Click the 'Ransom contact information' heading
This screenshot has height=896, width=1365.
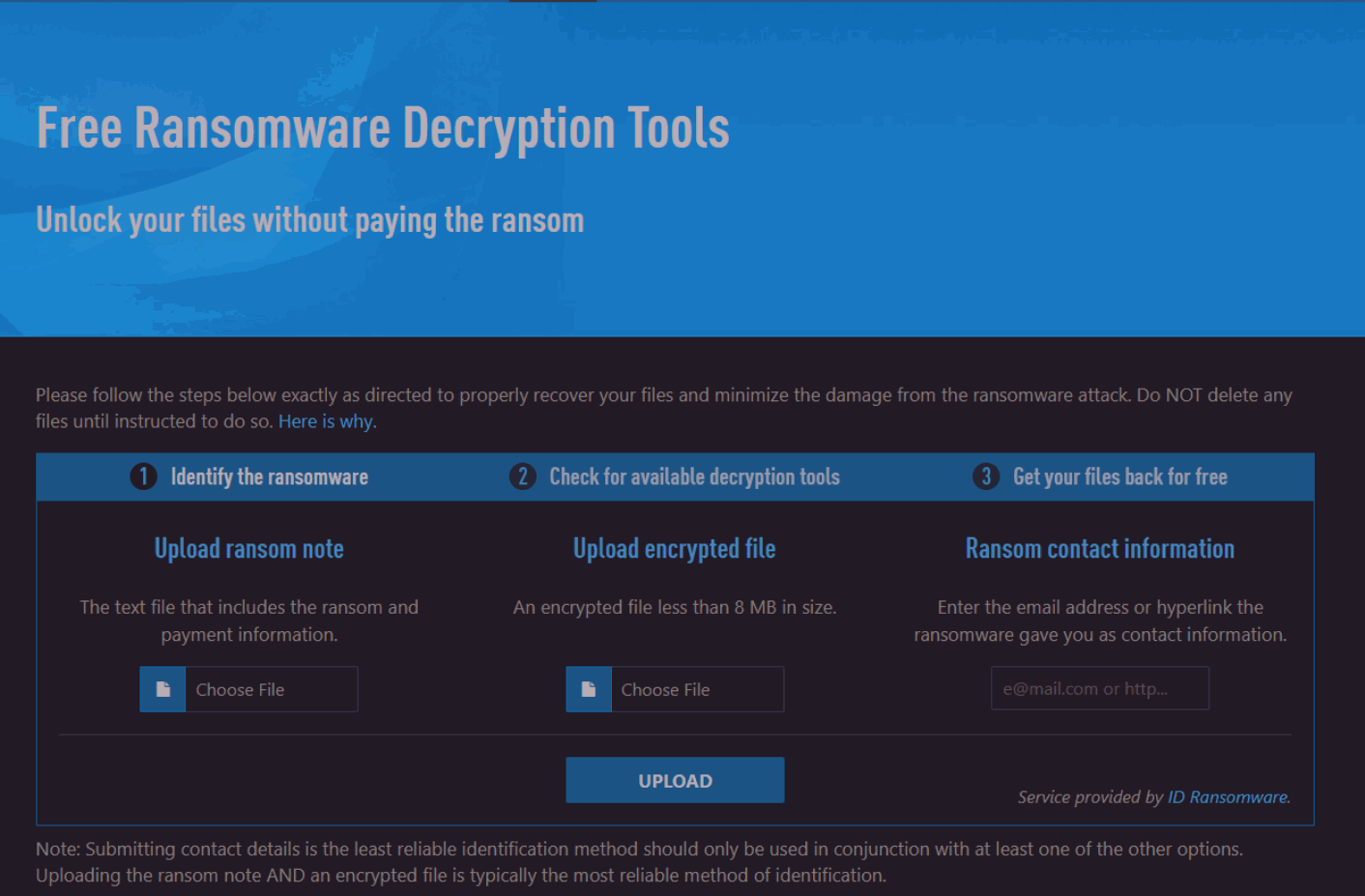tap(1099, 548)
